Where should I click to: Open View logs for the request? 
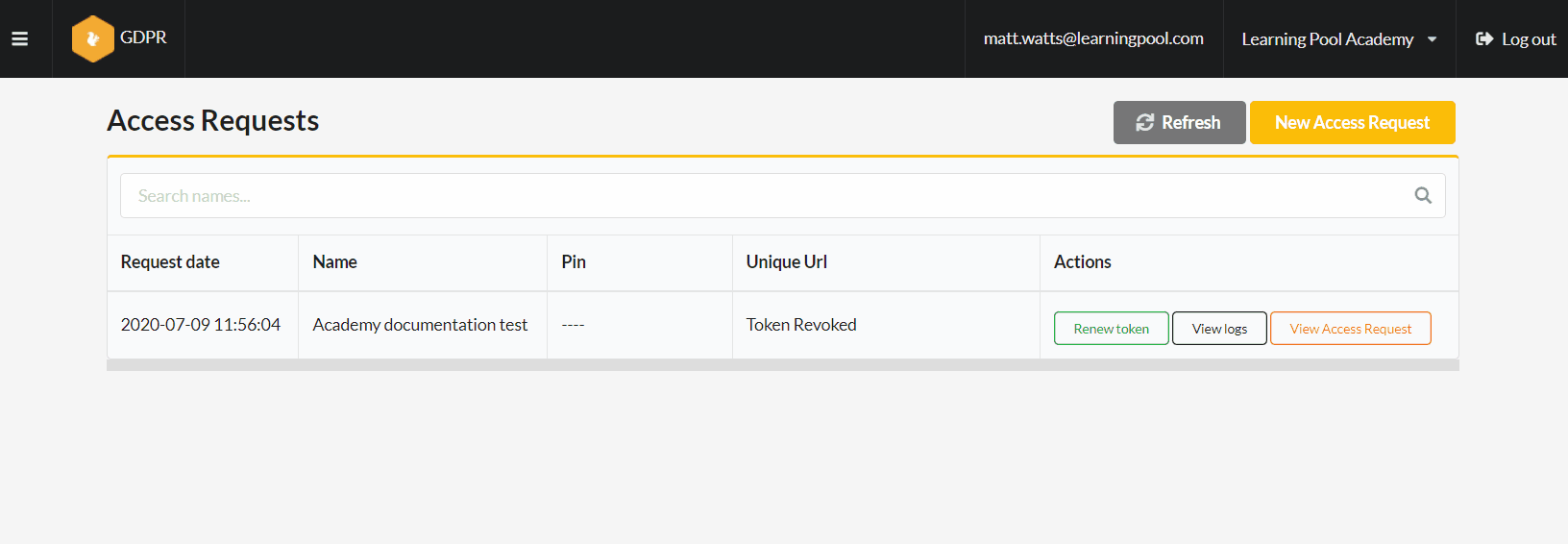pyautogui.click(x=1218, y=329)
